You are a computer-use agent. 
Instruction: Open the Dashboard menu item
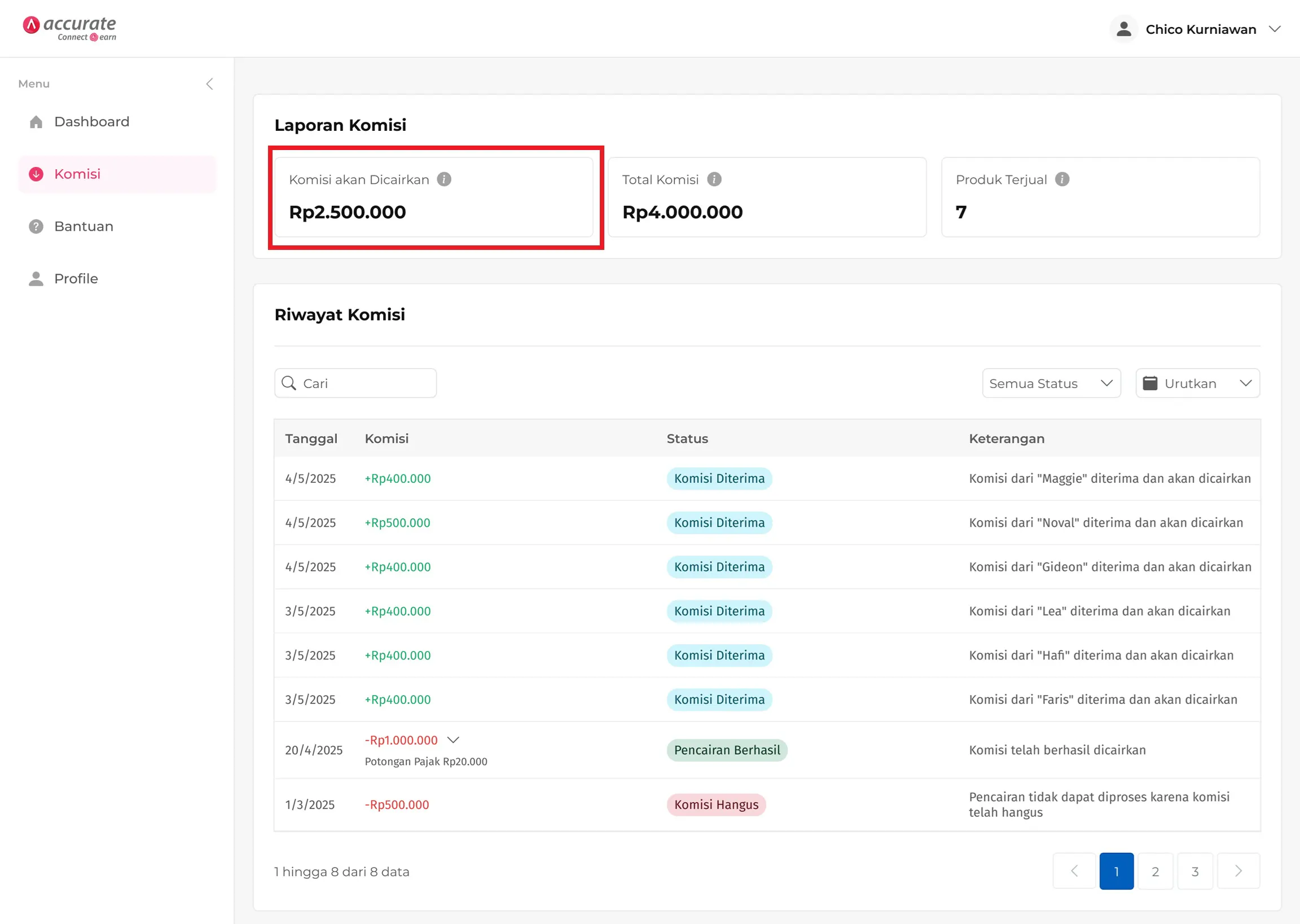117,122
